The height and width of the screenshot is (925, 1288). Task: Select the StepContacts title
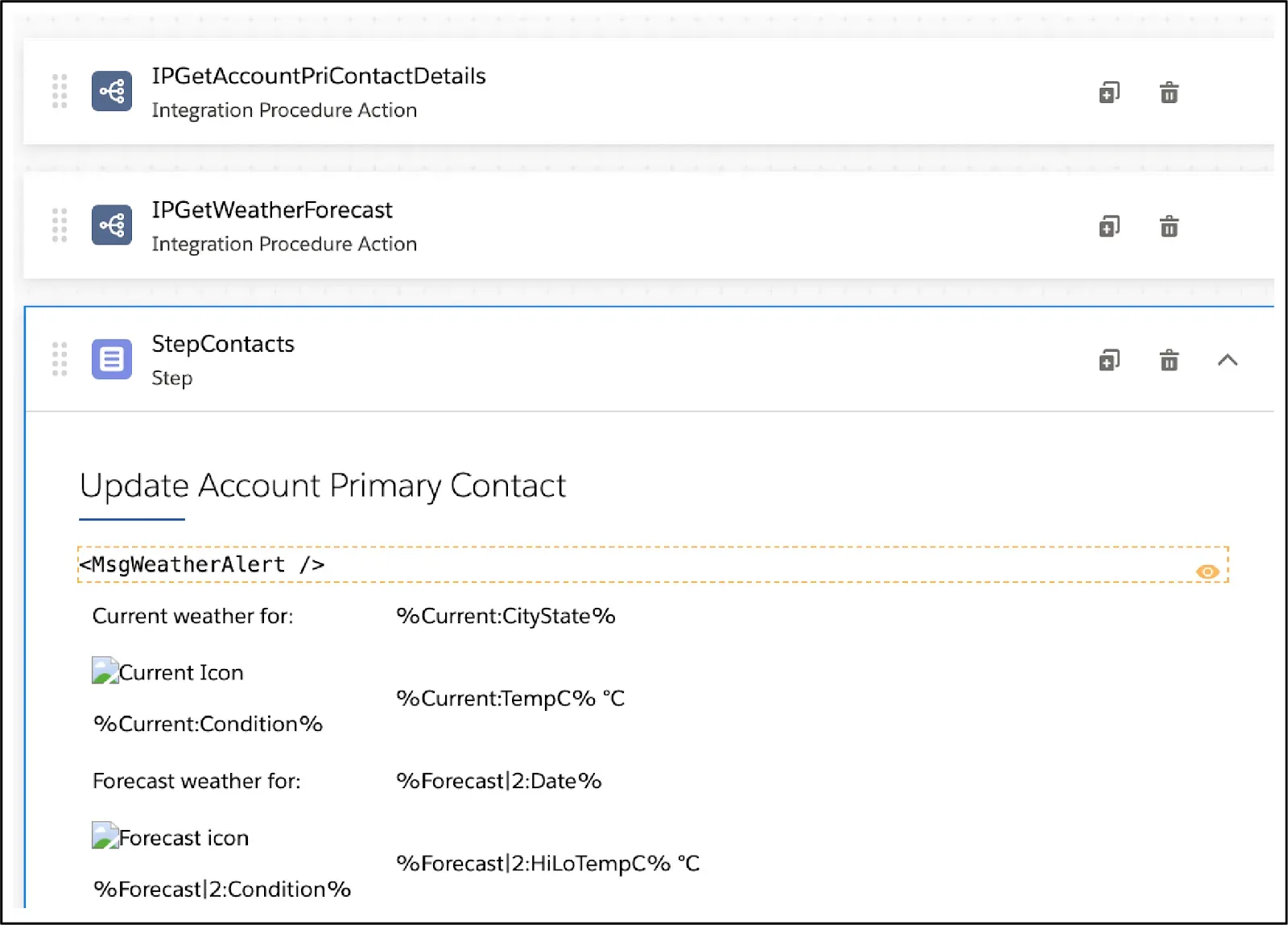point(223,344)
